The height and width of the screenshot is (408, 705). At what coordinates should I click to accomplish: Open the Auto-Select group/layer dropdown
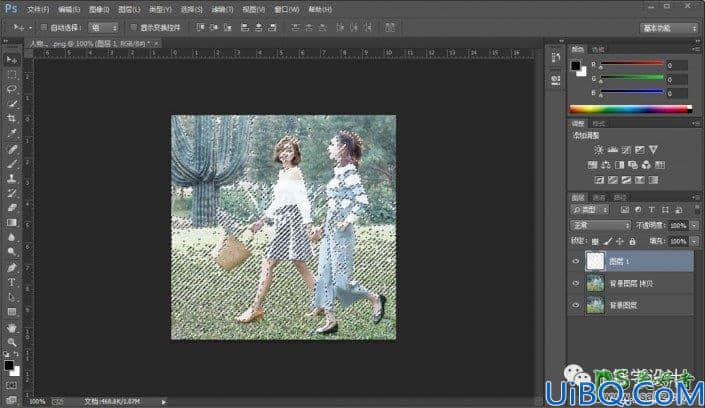(103, 27)
